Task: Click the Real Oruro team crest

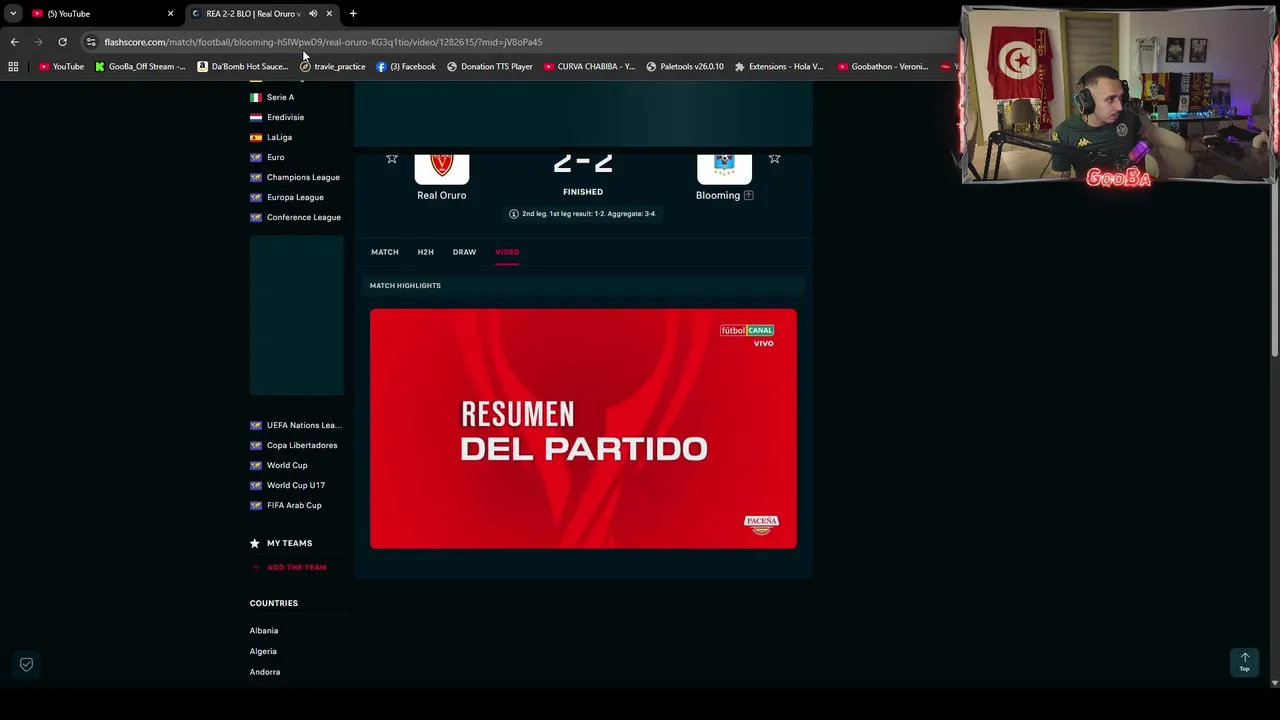Action: pos(442,167)
